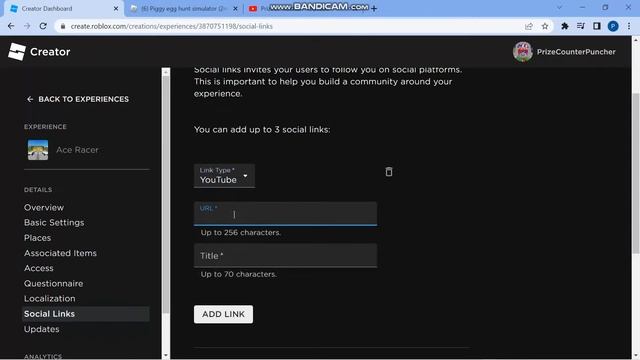This screenshot has width=640, height=360.
Task: Click the 'Up to 256 characters.' hint
Action: [241, 233]
